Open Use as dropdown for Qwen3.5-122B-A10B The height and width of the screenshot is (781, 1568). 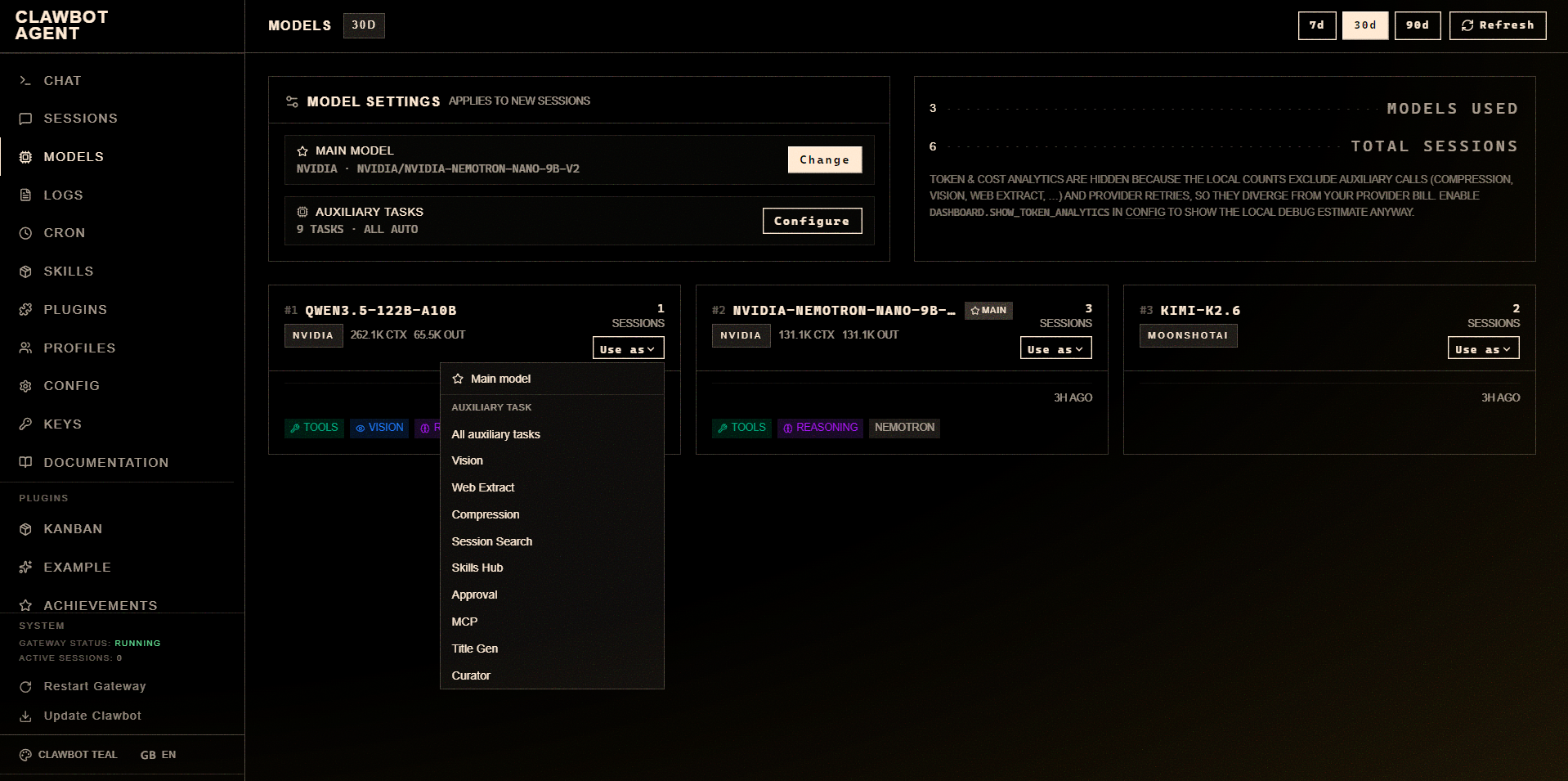pos(628,348)
